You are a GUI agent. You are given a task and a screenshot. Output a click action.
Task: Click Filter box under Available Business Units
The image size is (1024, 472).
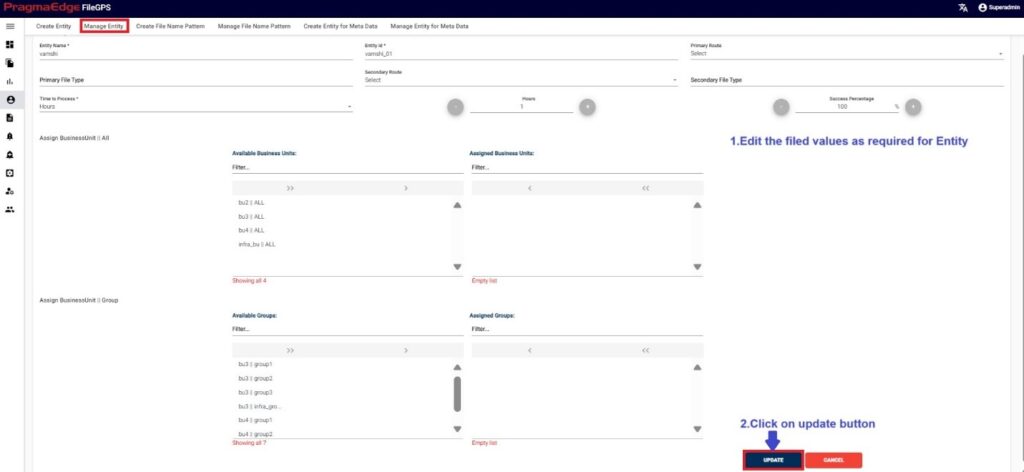(348, 168)
